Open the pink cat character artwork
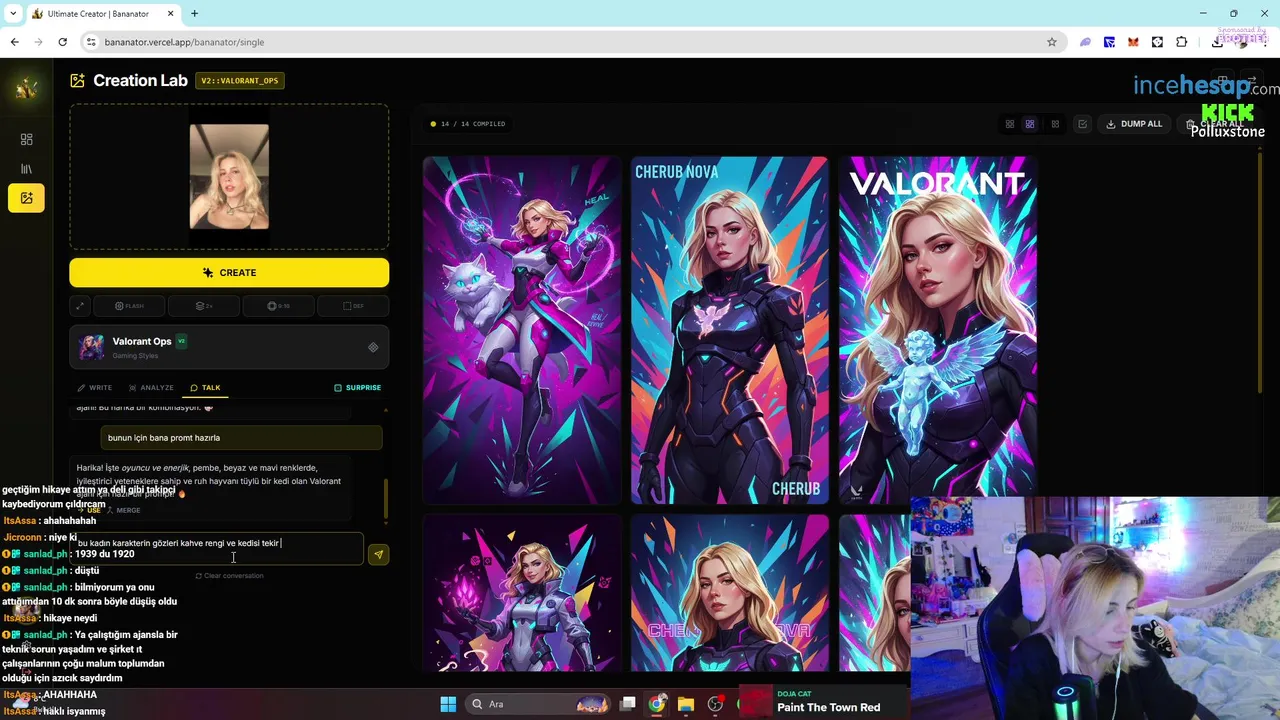The width and height of the screenshot is (1280, 720). point(522,330)
